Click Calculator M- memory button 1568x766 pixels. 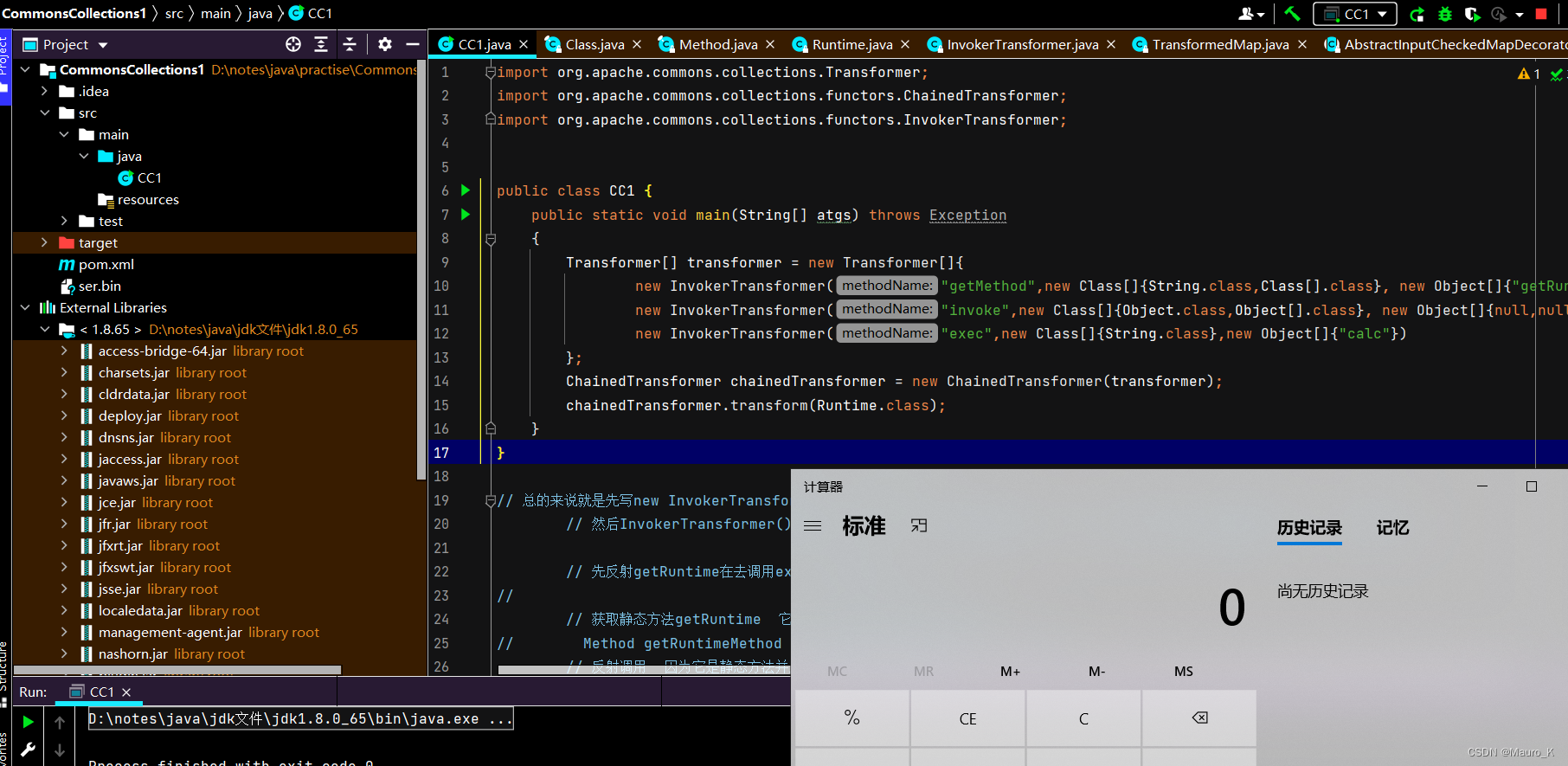click(x=1096, y=672)
